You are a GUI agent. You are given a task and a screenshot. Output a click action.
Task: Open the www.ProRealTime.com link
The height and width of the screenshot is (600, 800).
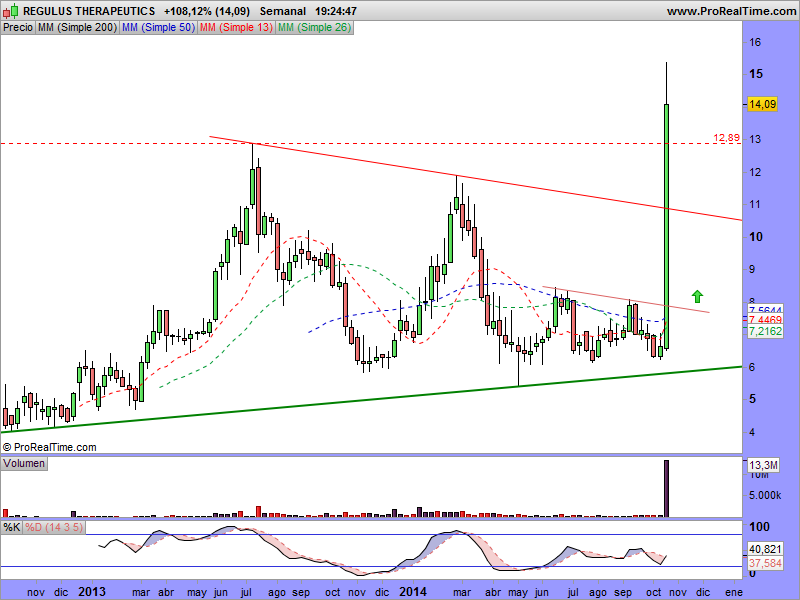tap(731, 11)
